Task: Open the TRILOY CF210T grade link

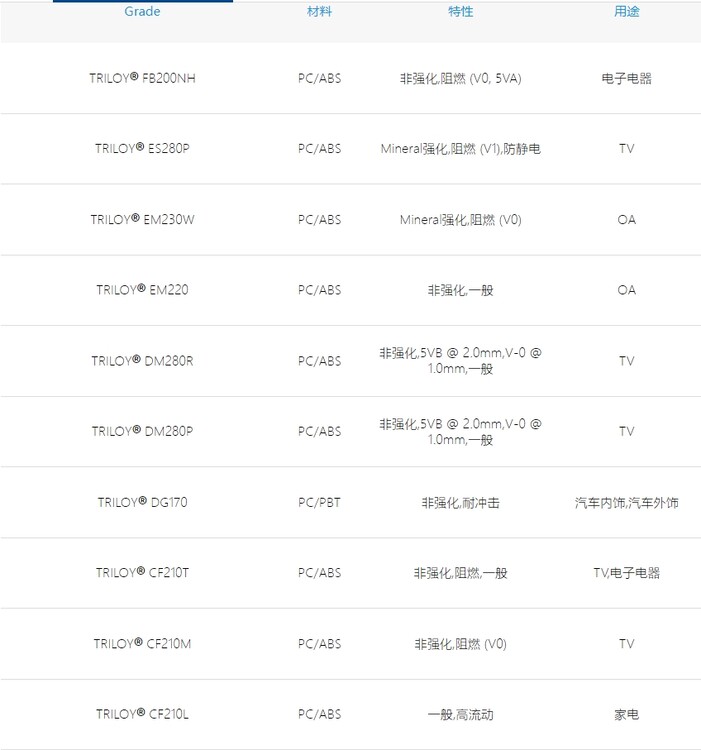Action: pos(142,573)
